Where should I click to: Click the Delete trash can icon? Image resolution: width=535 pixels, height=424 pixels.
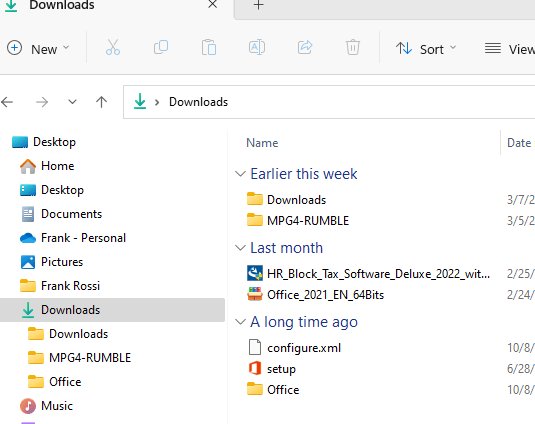[x=352, y=47]
